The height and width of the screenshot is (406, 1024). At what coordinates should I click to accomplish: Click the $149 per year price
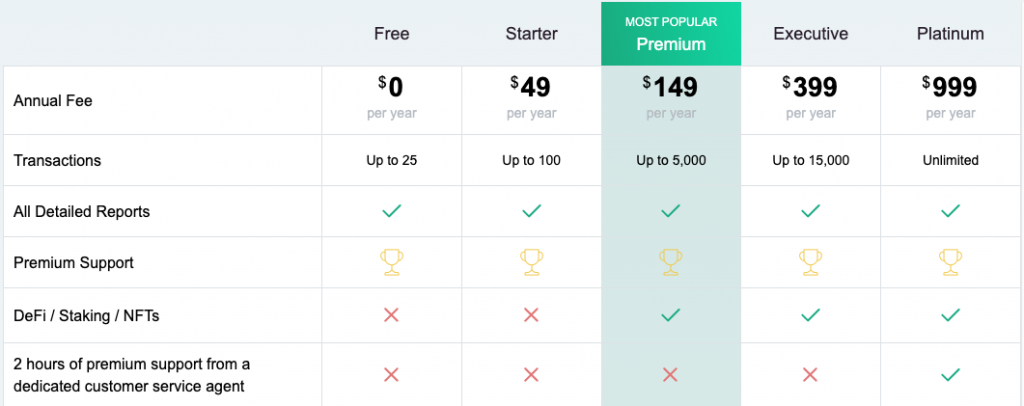tap(671, 97)
